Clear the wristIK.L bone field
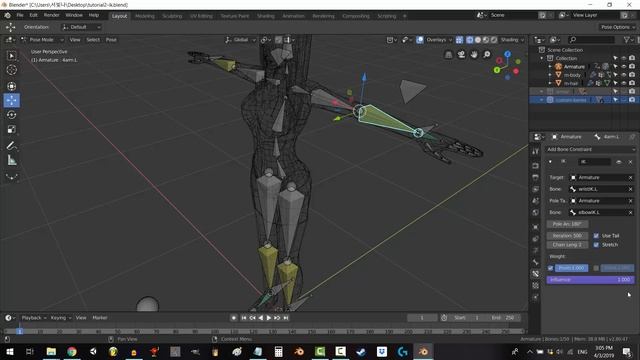The width and height of the screenshot is (640, 360). point(630,189)
